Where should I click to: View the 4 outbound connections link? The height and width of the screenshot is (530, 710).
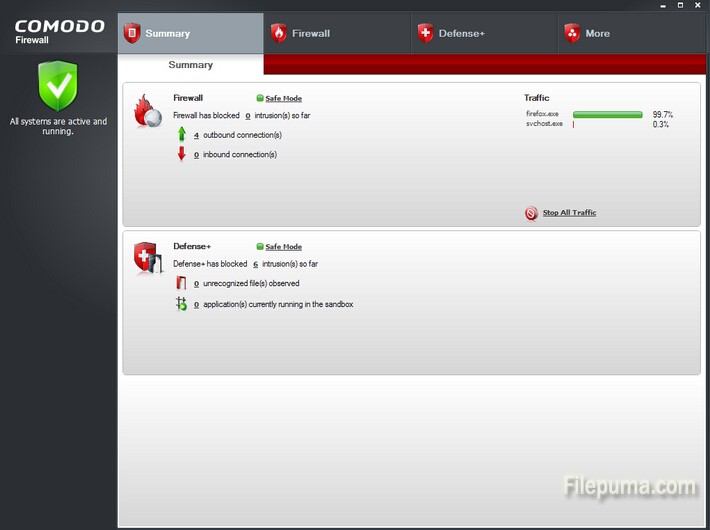pos(196,135)
